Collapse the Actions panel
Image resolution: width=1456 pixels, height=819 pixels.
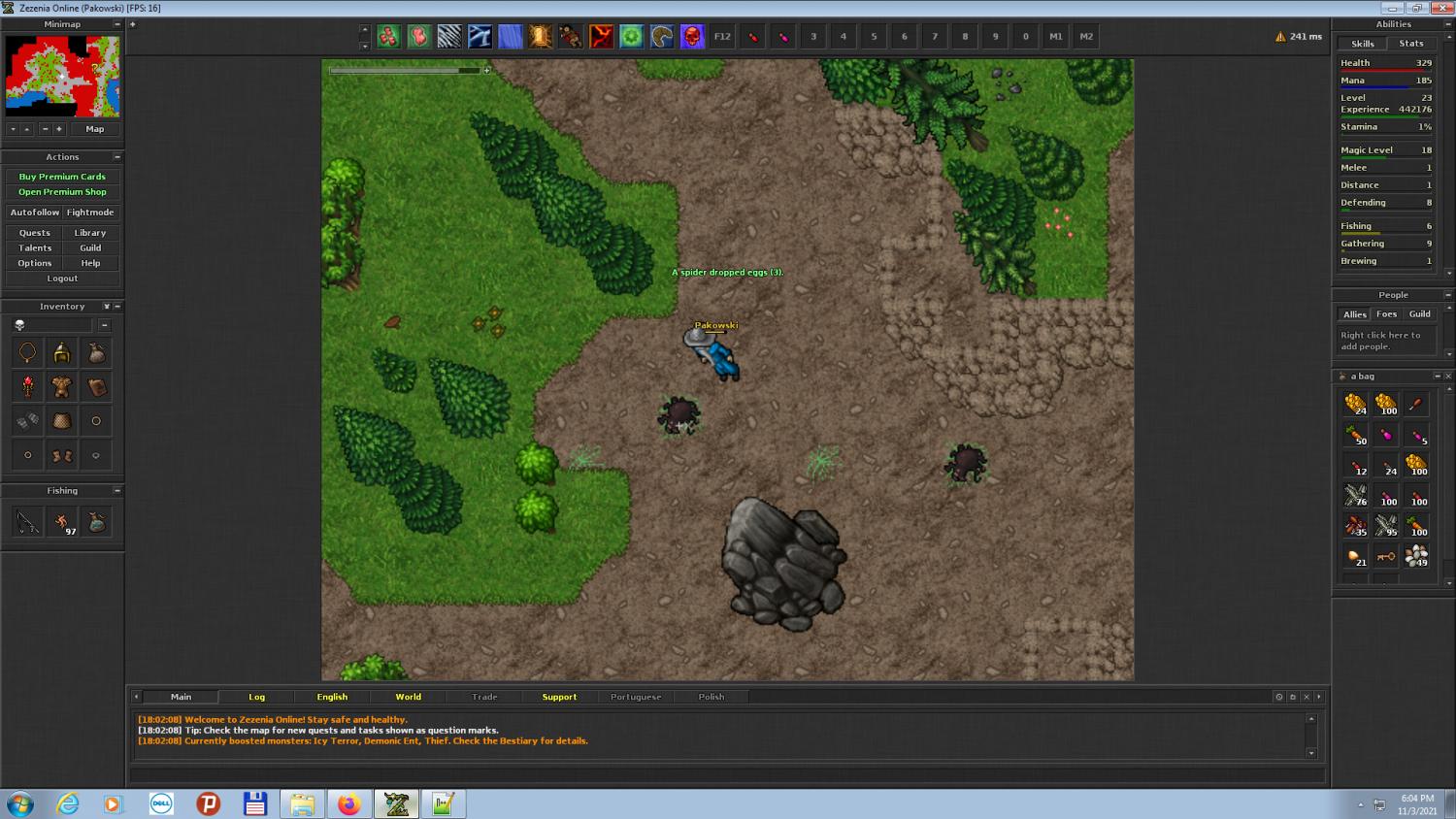tap(117, 157)
